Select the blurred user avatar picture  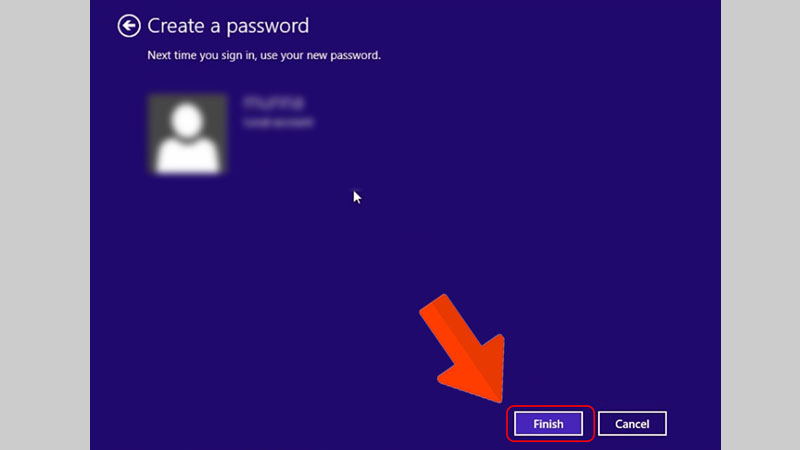[187, 134]
